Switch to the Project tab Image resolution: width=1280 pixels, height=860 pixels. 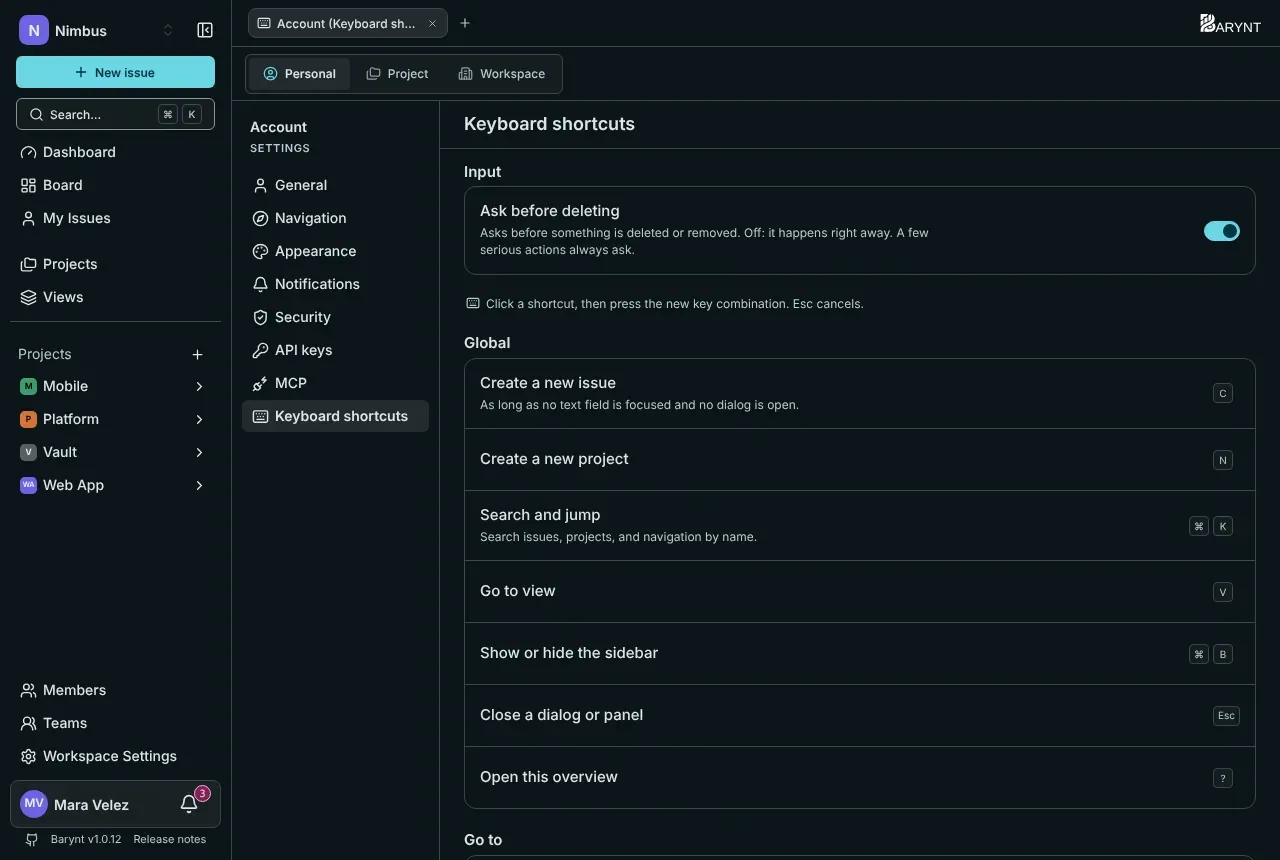397,74
